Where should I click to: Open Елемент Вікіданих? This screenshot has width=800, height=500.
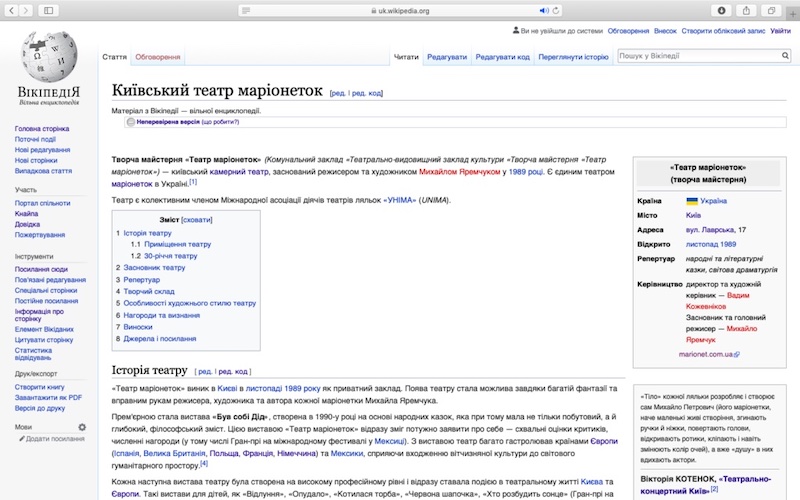pyautogui.click(x=44, y=329)
